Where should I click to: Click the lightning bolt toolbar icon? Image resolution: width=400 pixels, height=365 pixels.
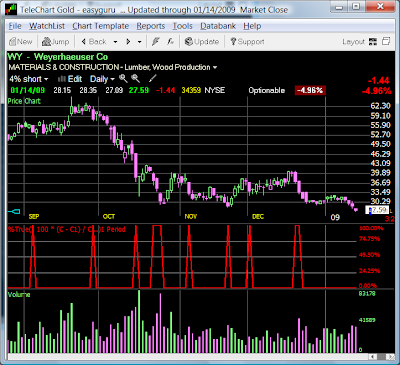155,42
